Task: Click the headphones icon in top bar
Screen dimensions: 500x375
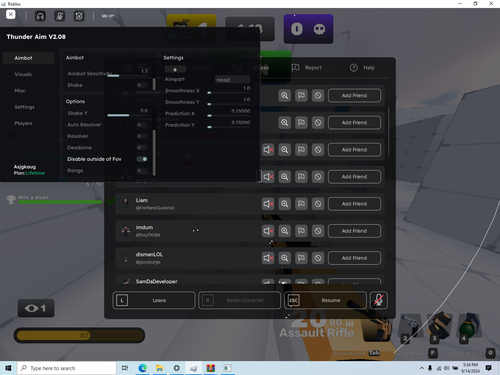Action: [40, 16]
